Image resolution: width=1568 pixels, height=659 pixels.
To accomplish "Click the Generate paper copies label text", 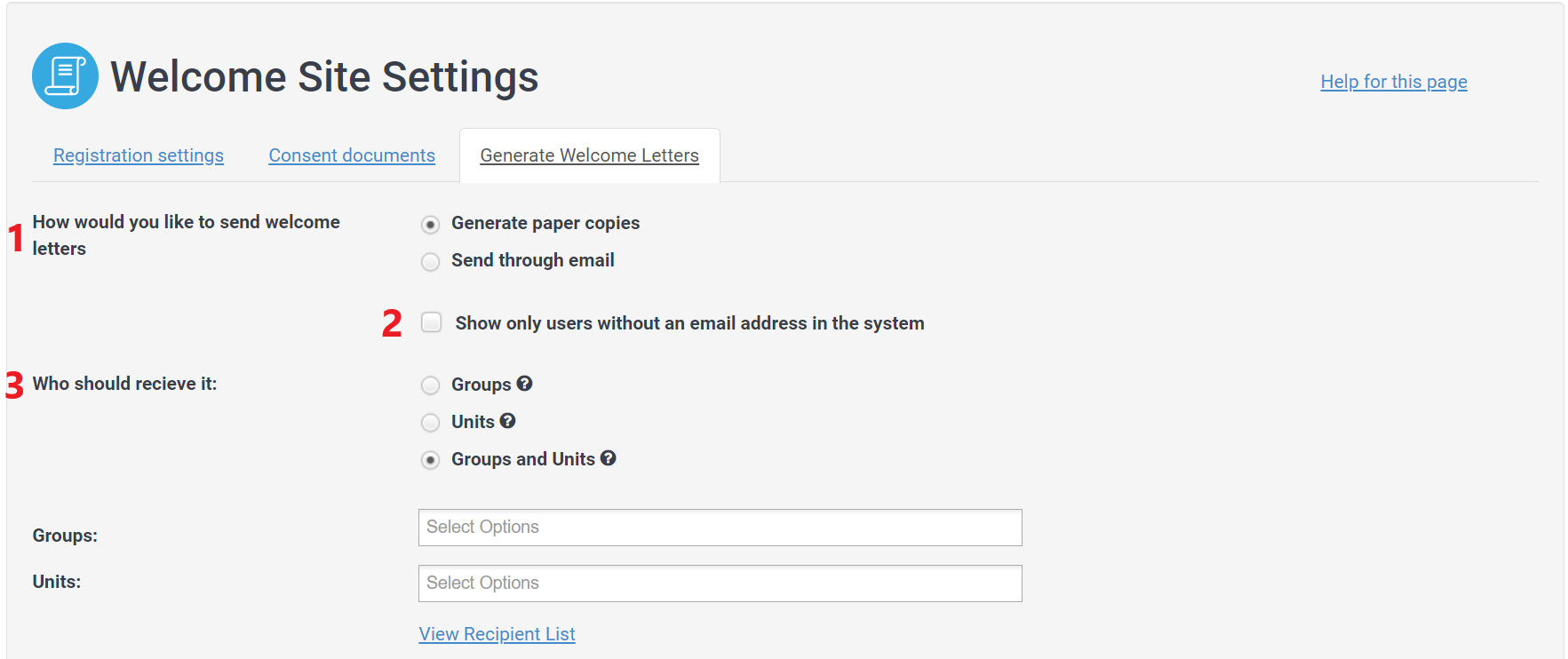I will (545, 223).
